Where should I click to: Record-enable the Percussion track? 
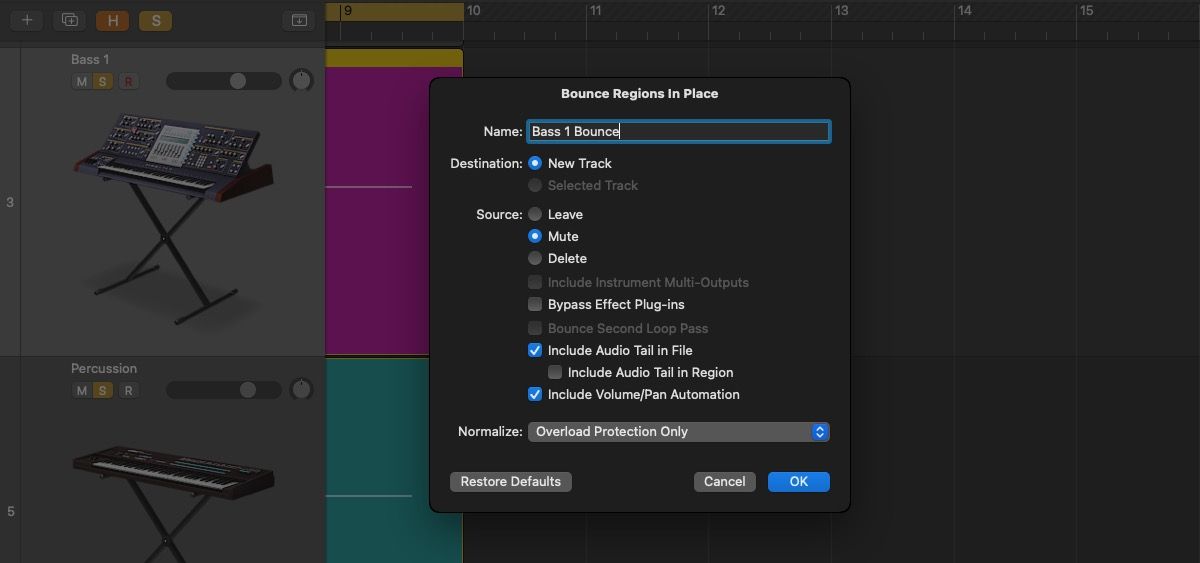pyautogui.click(x=128, y=391)
